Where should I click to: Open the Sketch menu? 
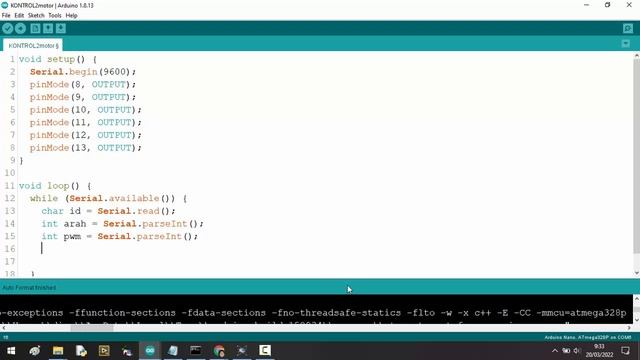point(36,16)
